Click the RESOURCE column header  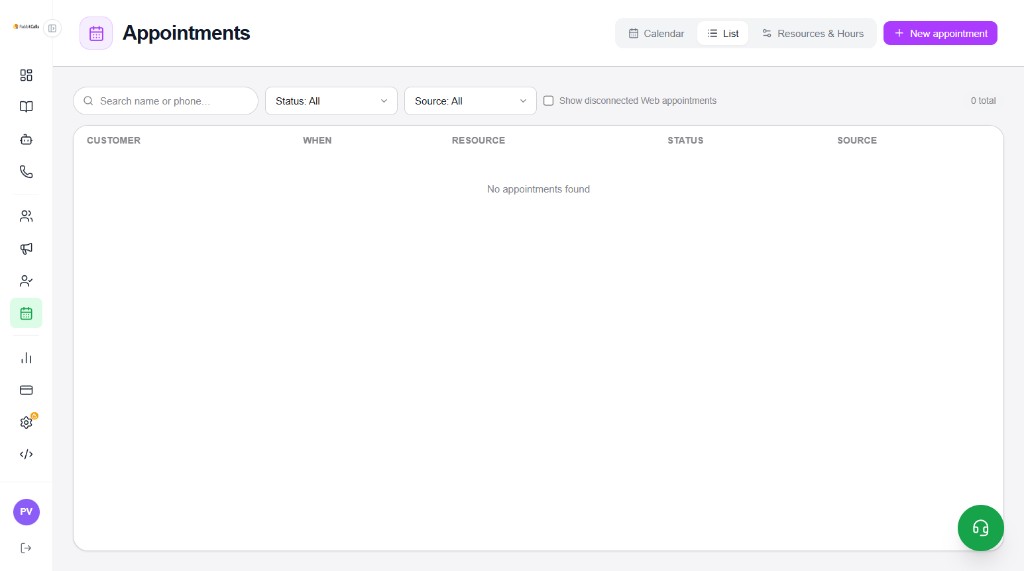pyautogui.click(x=479, y=140)
